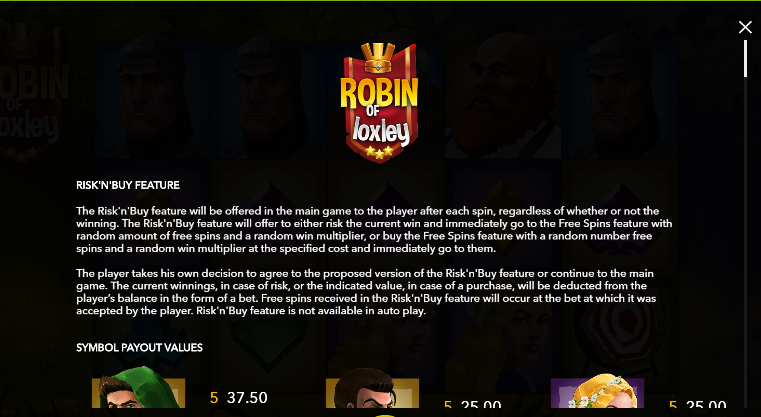Select the blonde maiden symbol with flowers

coord(597,391)
